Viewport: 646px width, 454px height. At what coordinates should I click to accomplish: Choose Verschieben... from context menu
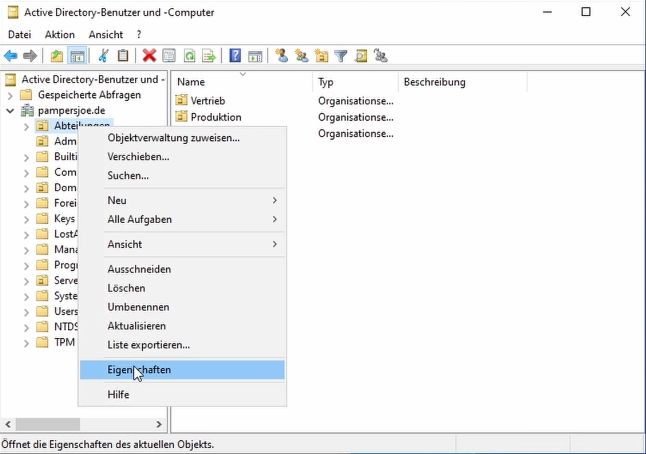point(182,157)
